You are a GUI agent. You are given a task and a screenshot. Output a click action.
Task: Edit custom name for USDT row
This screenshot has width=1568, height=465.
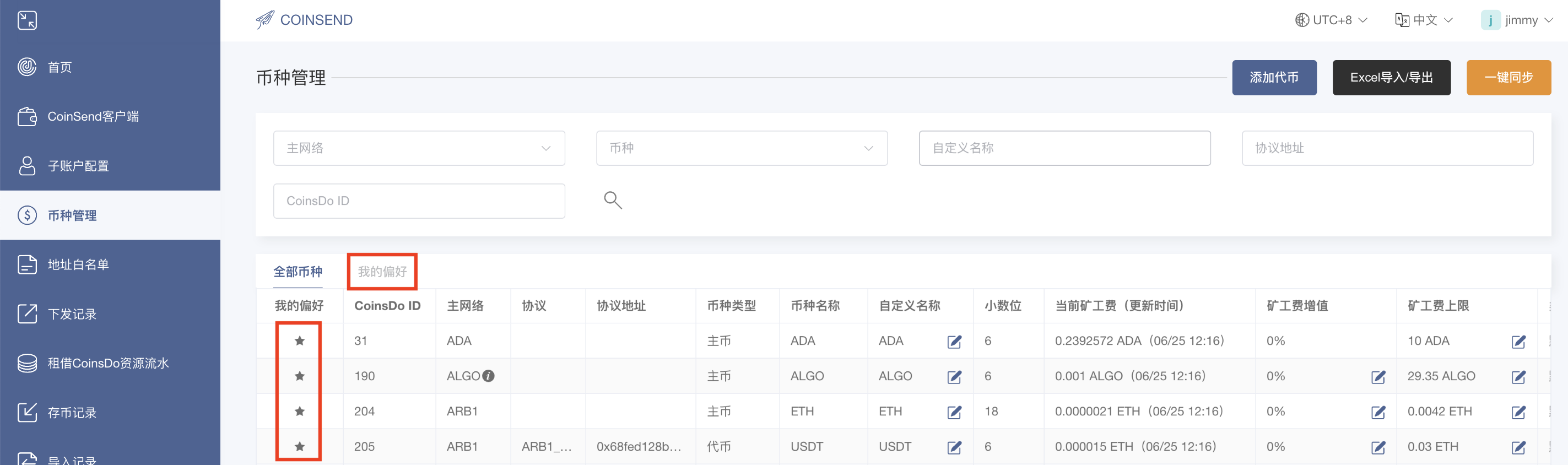954,447
